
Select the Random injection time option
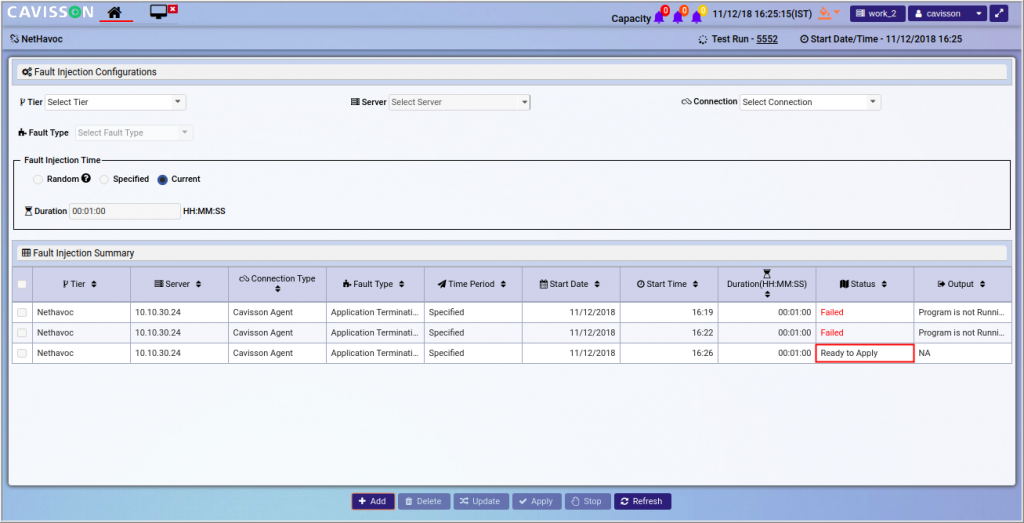(x=38, y=180)
